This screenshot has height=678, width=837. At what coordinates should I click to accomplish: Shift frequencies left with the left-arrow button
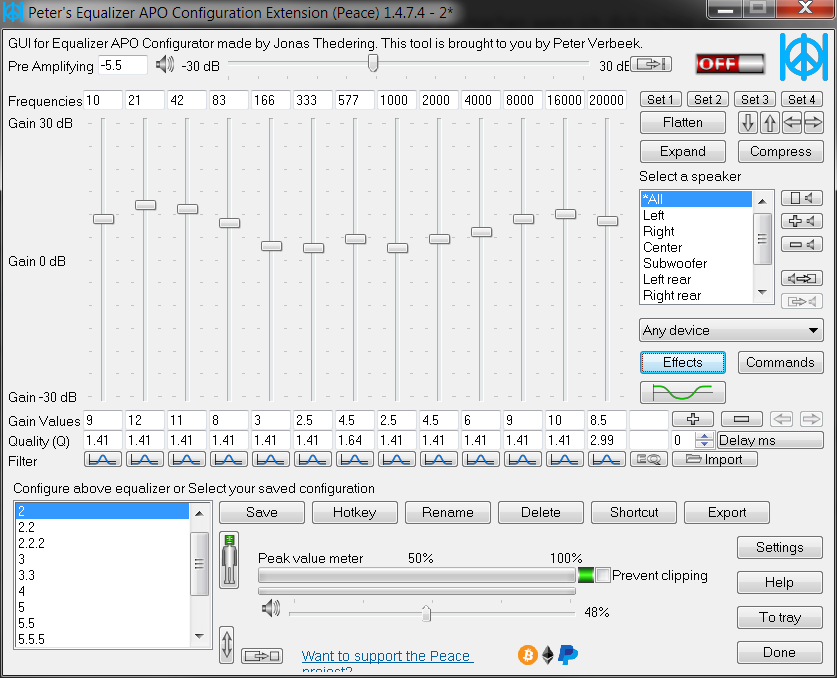click(x=792, y=123)
